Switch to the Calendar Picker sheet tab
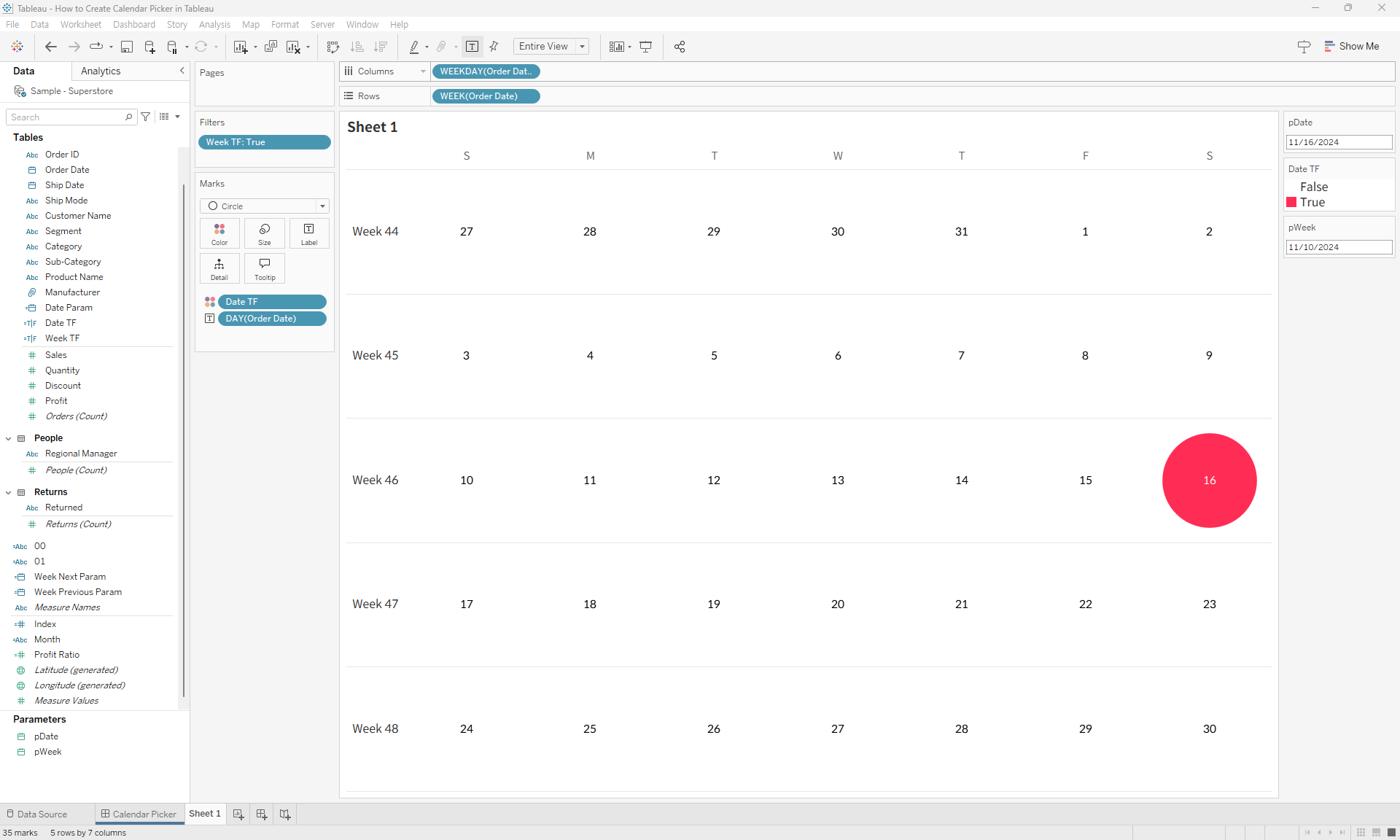The width and height of the screenshot is (1400, 840). [x=144, y=814]
